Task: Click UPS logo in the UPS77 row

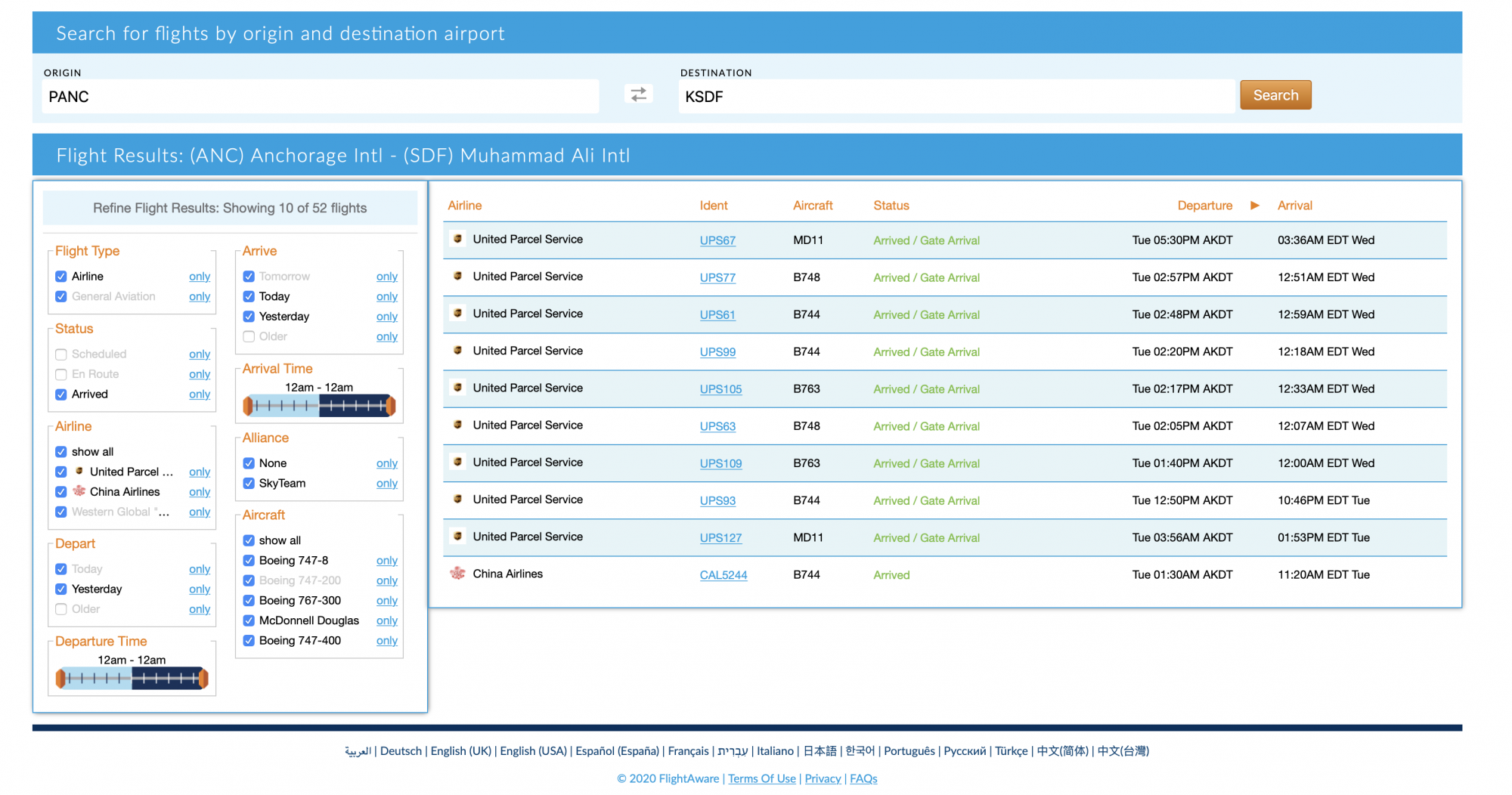Action: [x=457, y=276]
